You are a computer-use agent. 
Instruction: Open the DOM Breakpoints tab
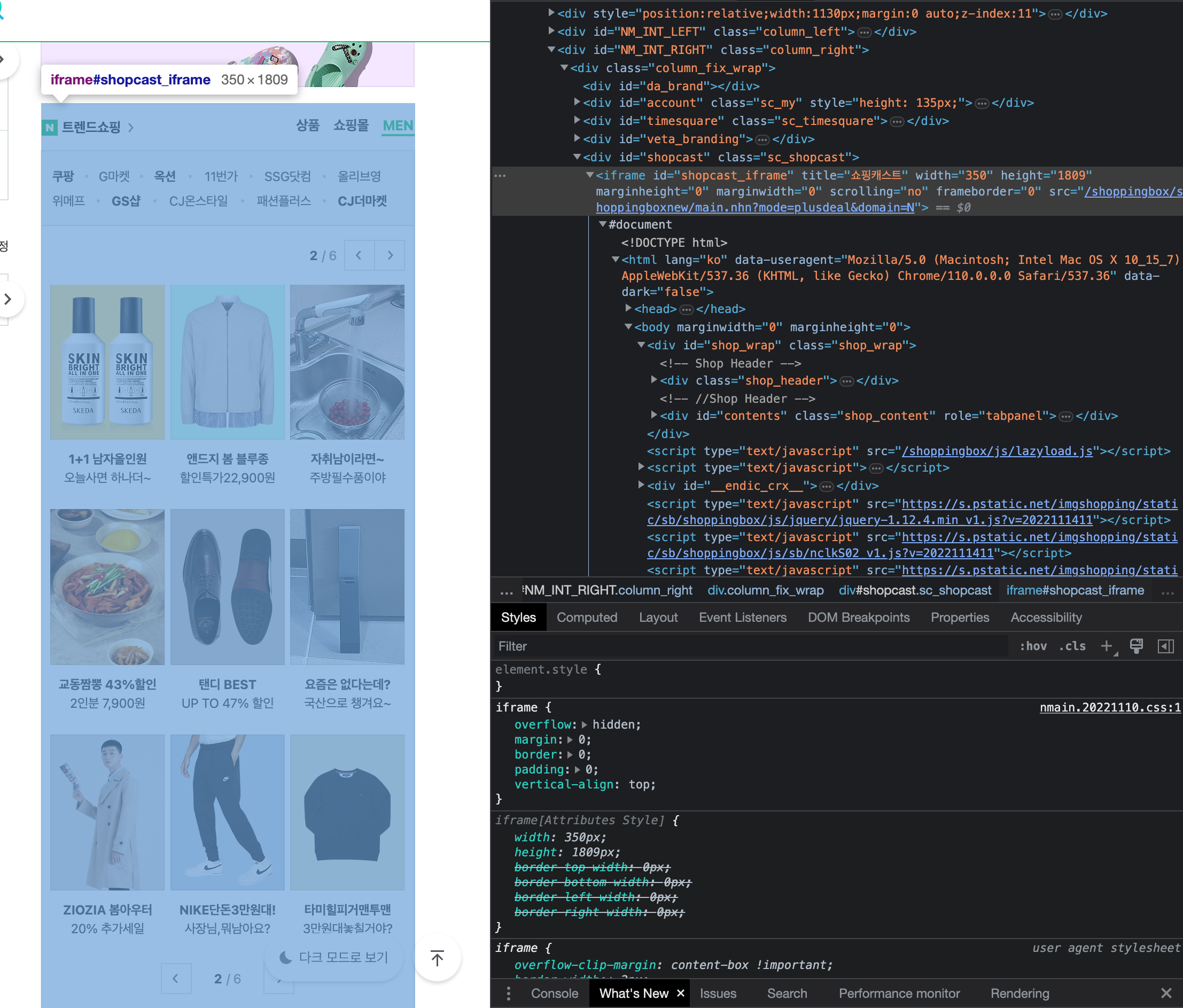click(859, 618)
